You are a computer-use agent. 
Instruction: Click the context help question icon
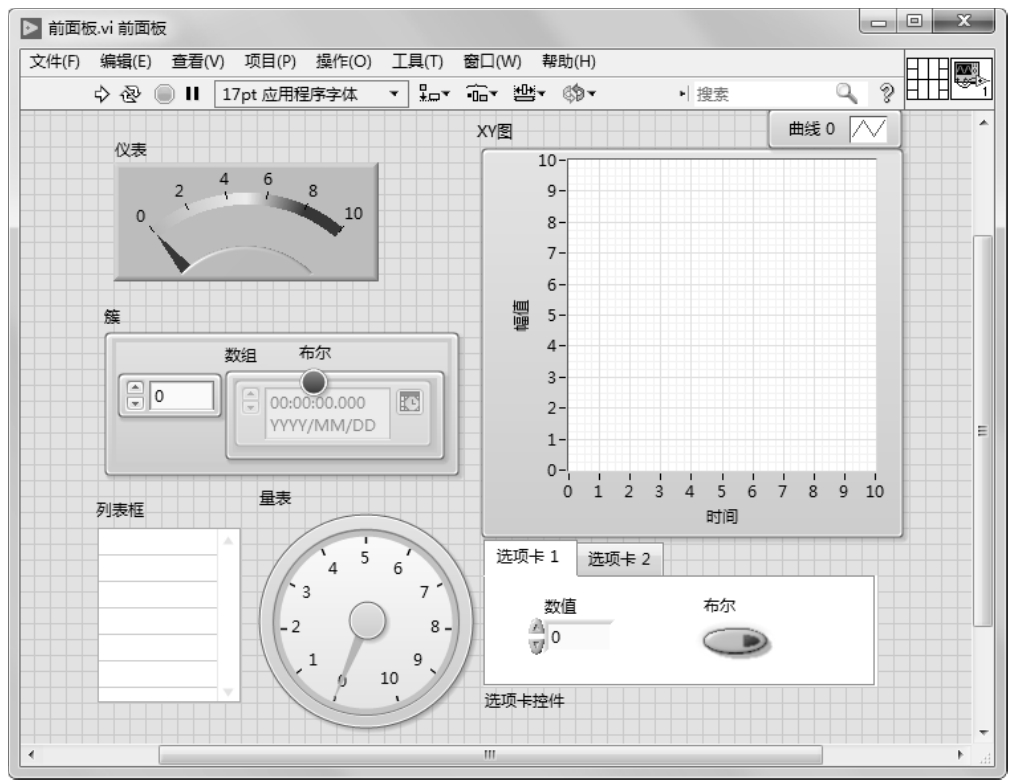point(887,94)
